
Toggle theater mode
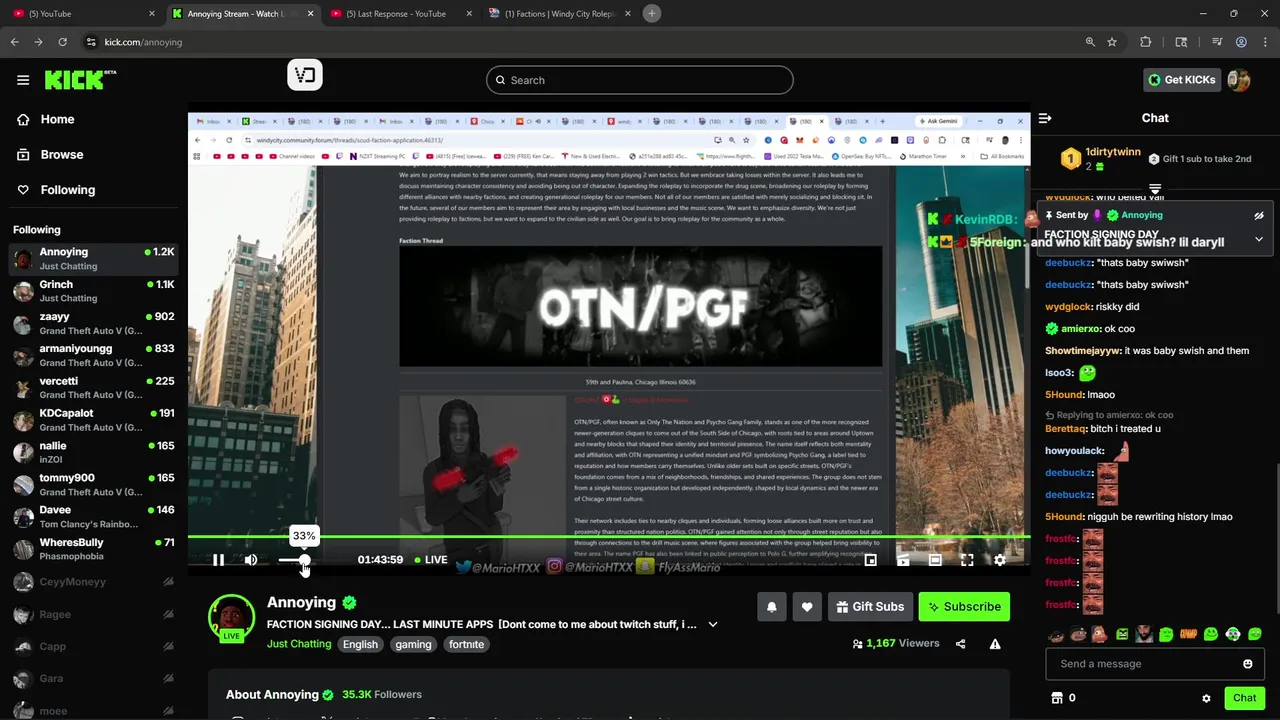tap(935, 560)
